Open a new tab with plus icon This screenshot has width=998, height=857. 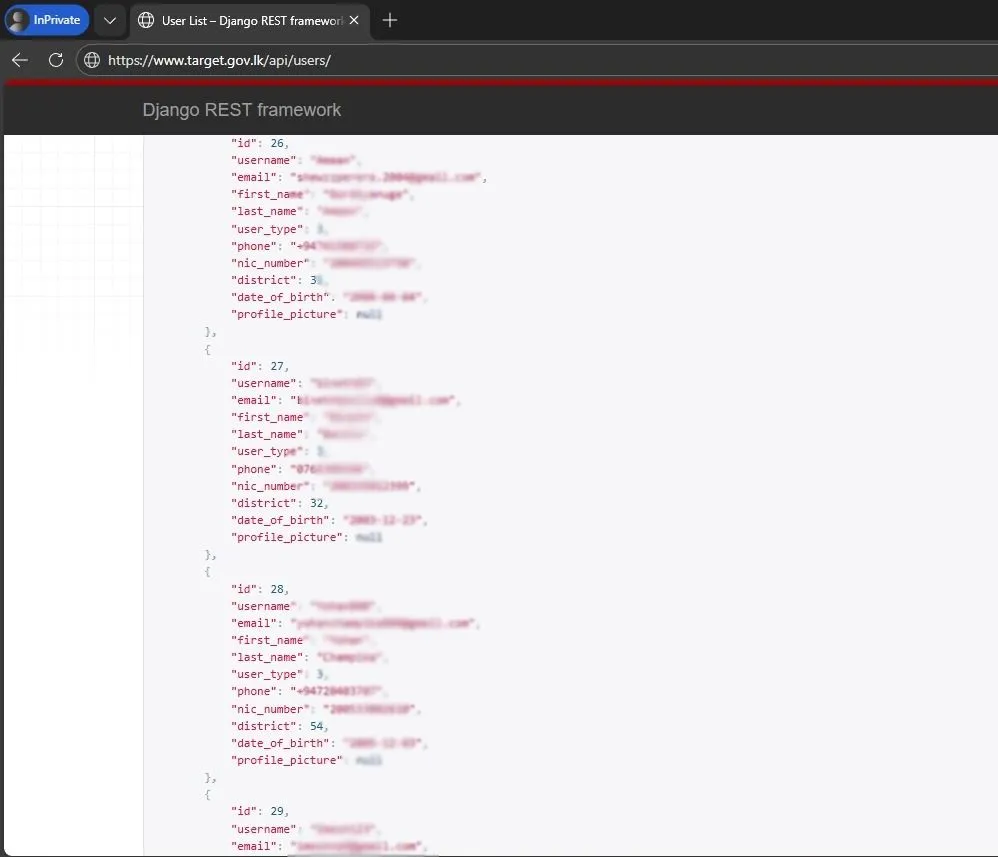390,20
